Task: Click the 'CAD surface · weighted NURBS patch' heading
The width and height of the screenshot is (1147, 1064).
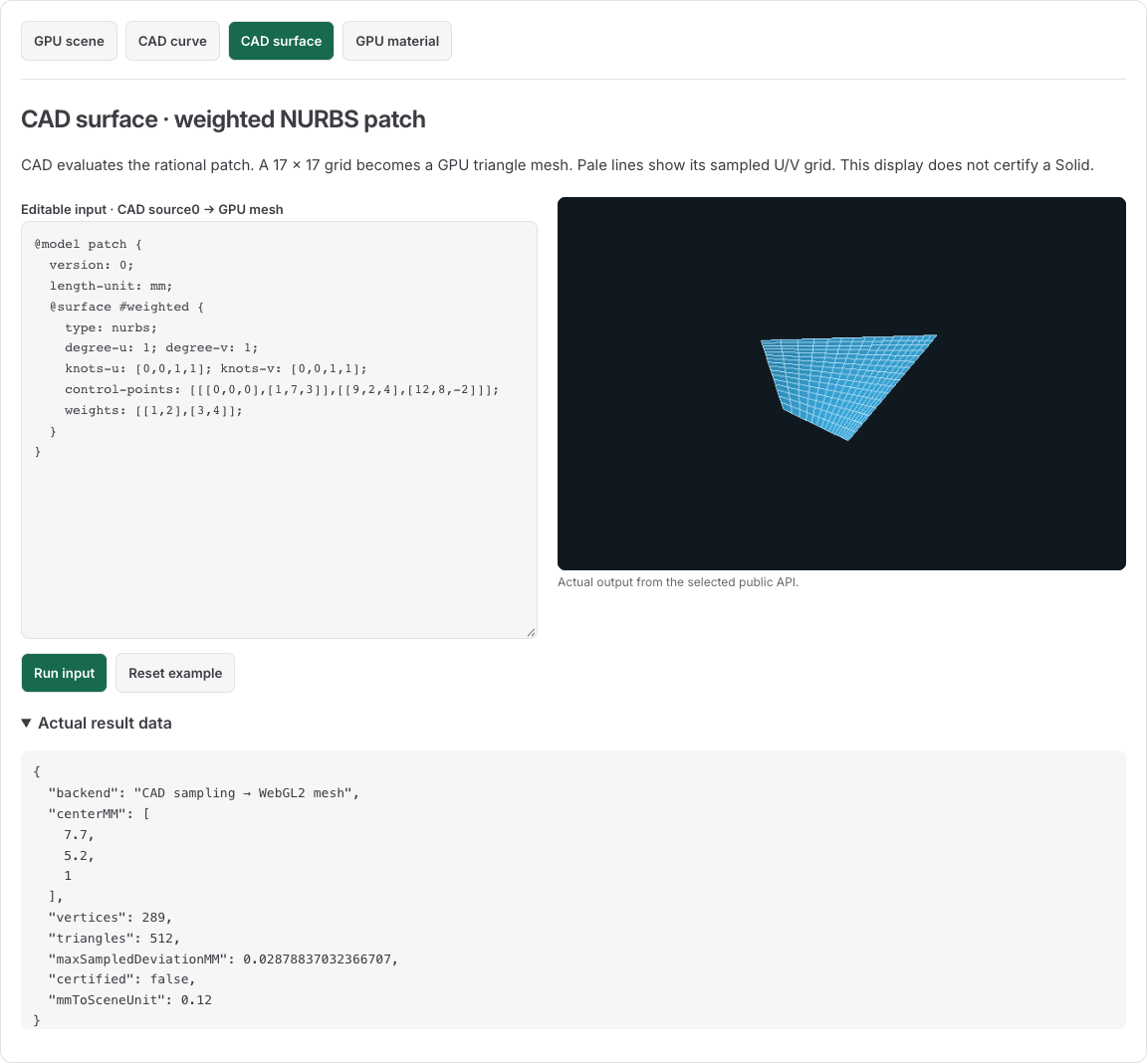Action: click(x=223, y=119)
